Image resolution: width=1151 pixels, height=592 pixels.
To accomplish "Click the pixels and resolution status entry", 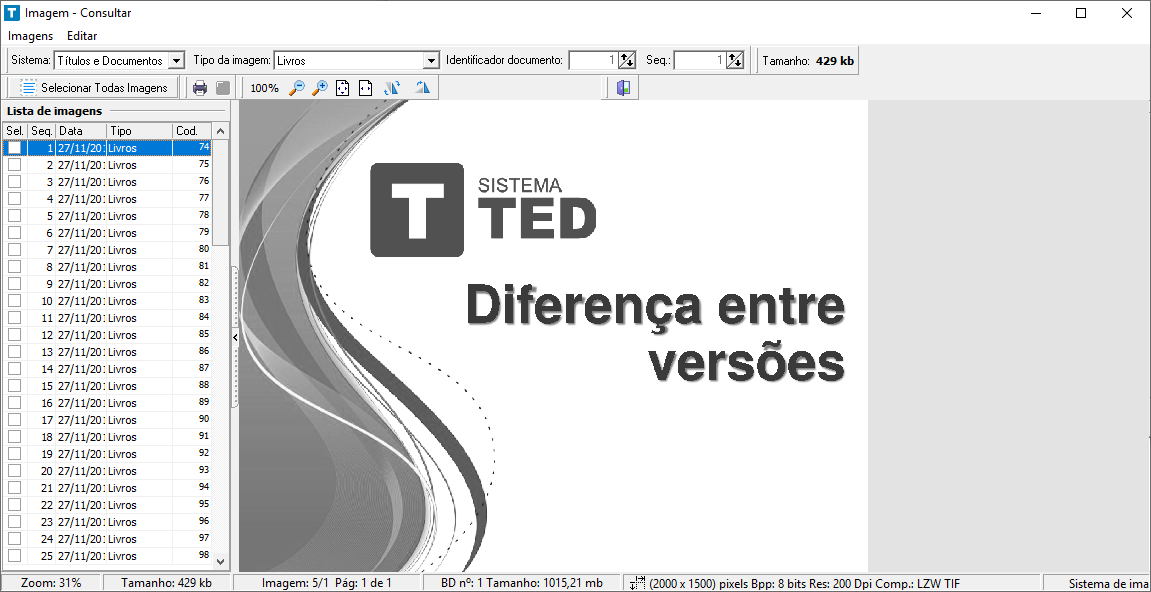I will coord(833,583).
